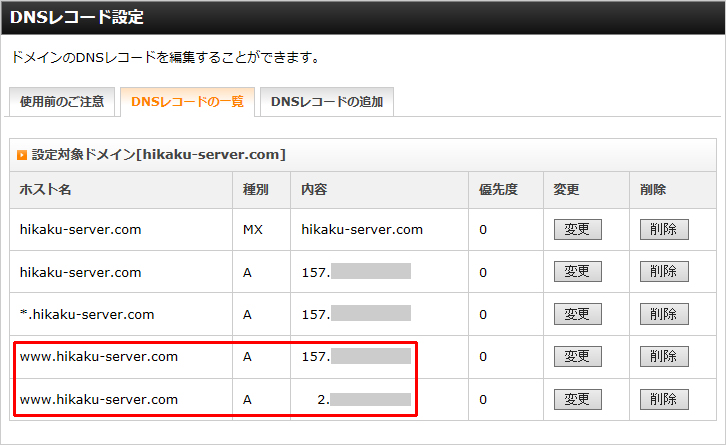This screenshot has width=726, height=445.
Task: Delete the MX record with 削除
Action: (x=664, y=229)
